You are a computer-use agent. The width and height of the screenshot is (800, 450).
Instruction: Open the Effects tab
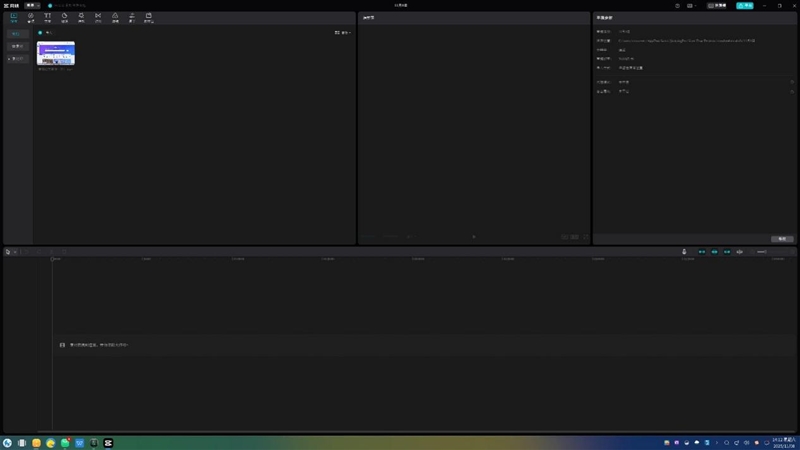81,17
